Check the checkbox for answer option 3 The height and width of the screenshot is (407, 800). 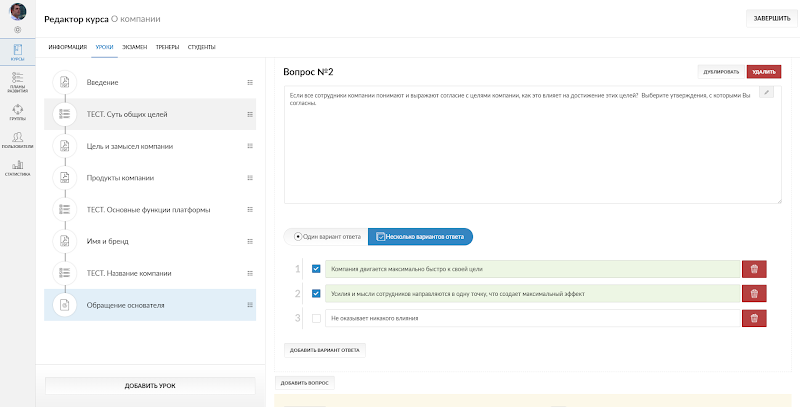point(316,318)
